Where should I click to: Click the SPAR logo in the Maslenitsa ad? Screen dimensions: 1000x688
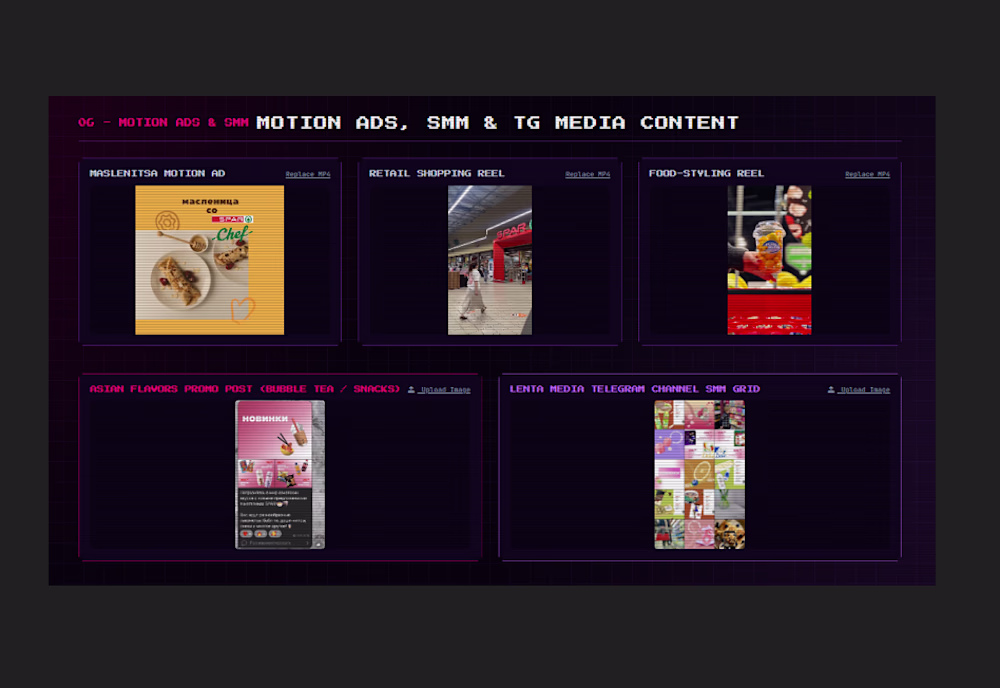click(232, 219)
